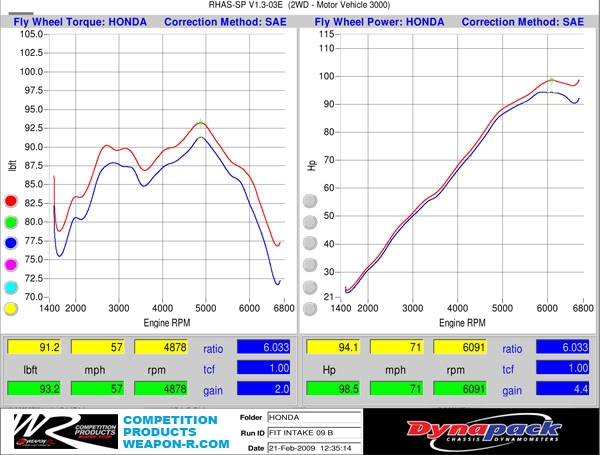Click the torque panel tcf value 1.00
The width and height of the screenshot is (600, 455).
tap(264, 368)
